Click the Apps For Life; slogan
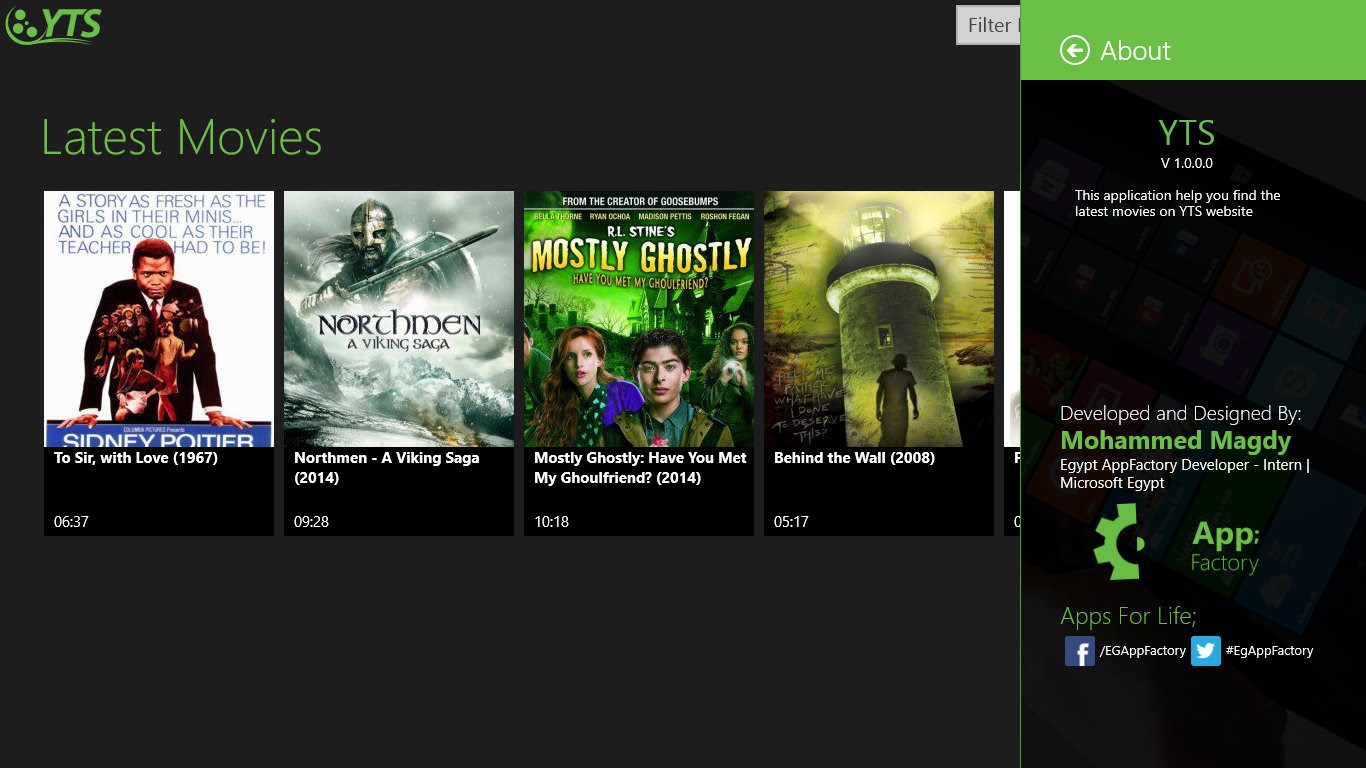This screenshot has height=768, width=1366. [1128, 616]
